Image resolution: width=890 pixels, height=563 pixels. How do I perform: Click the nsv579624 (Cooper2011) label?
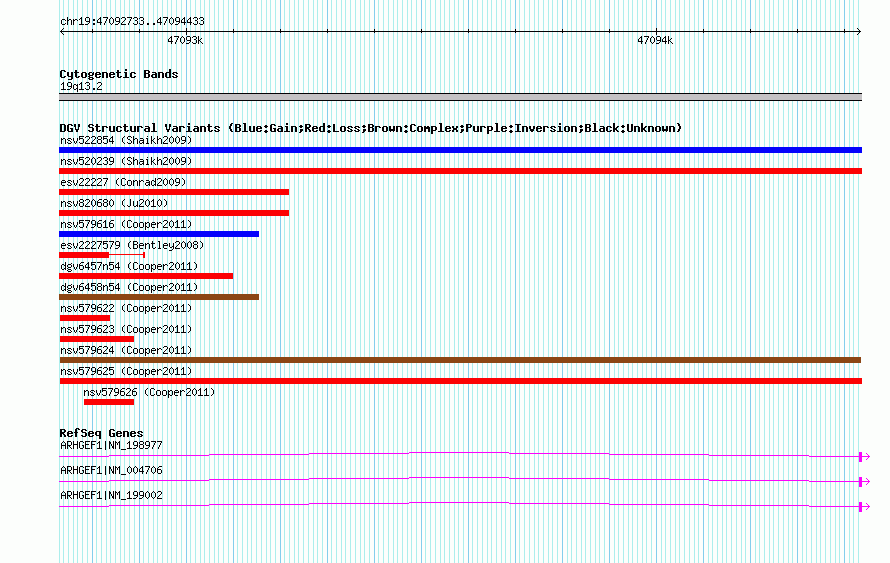click(x=126, y=350)
